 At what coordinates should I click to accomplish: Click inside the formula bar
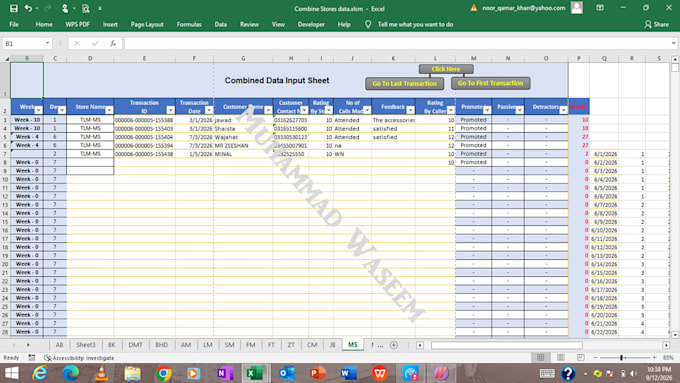tap(397, 43)
